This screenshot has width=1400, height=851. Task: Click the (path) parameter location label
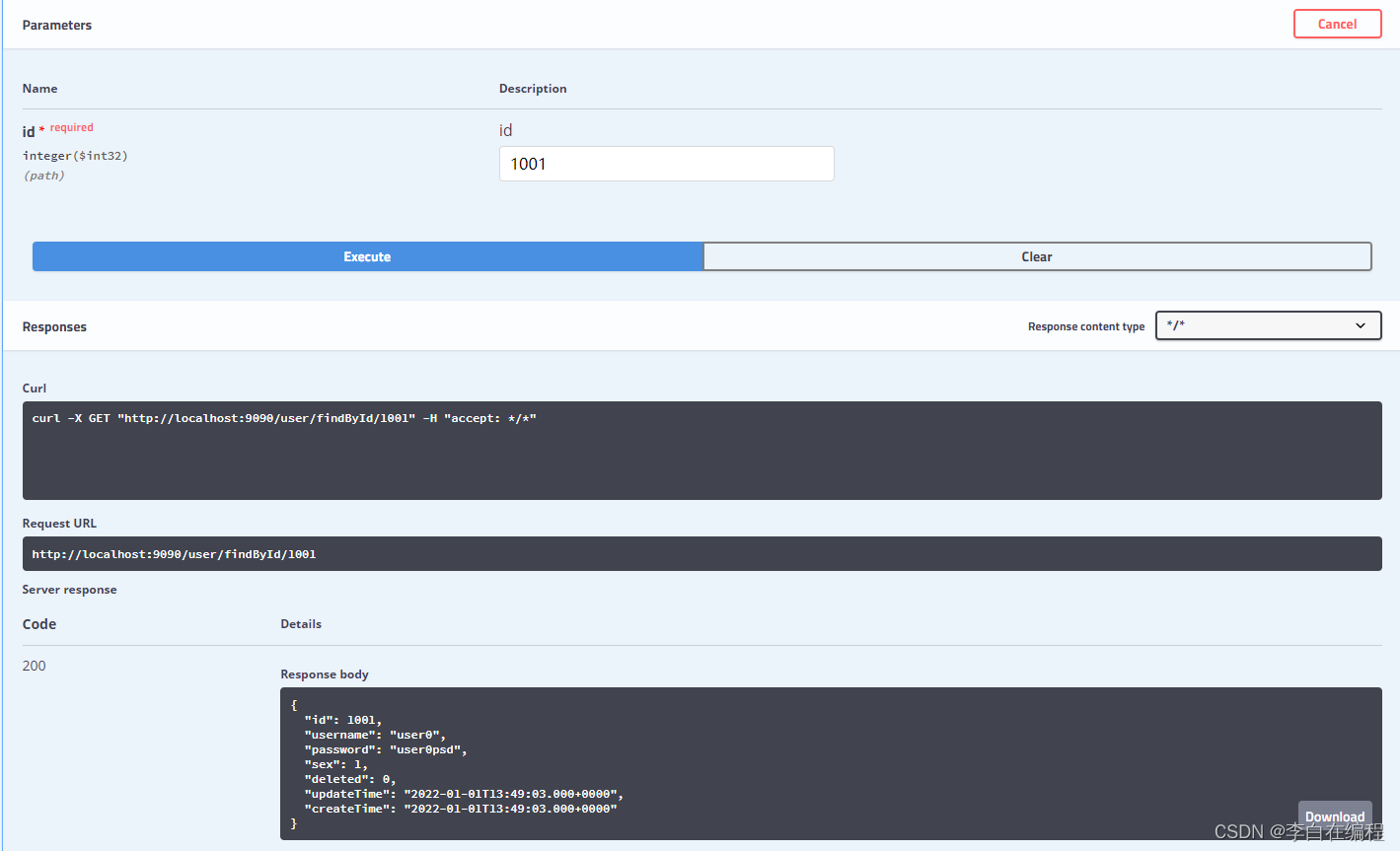click(44, 176)
